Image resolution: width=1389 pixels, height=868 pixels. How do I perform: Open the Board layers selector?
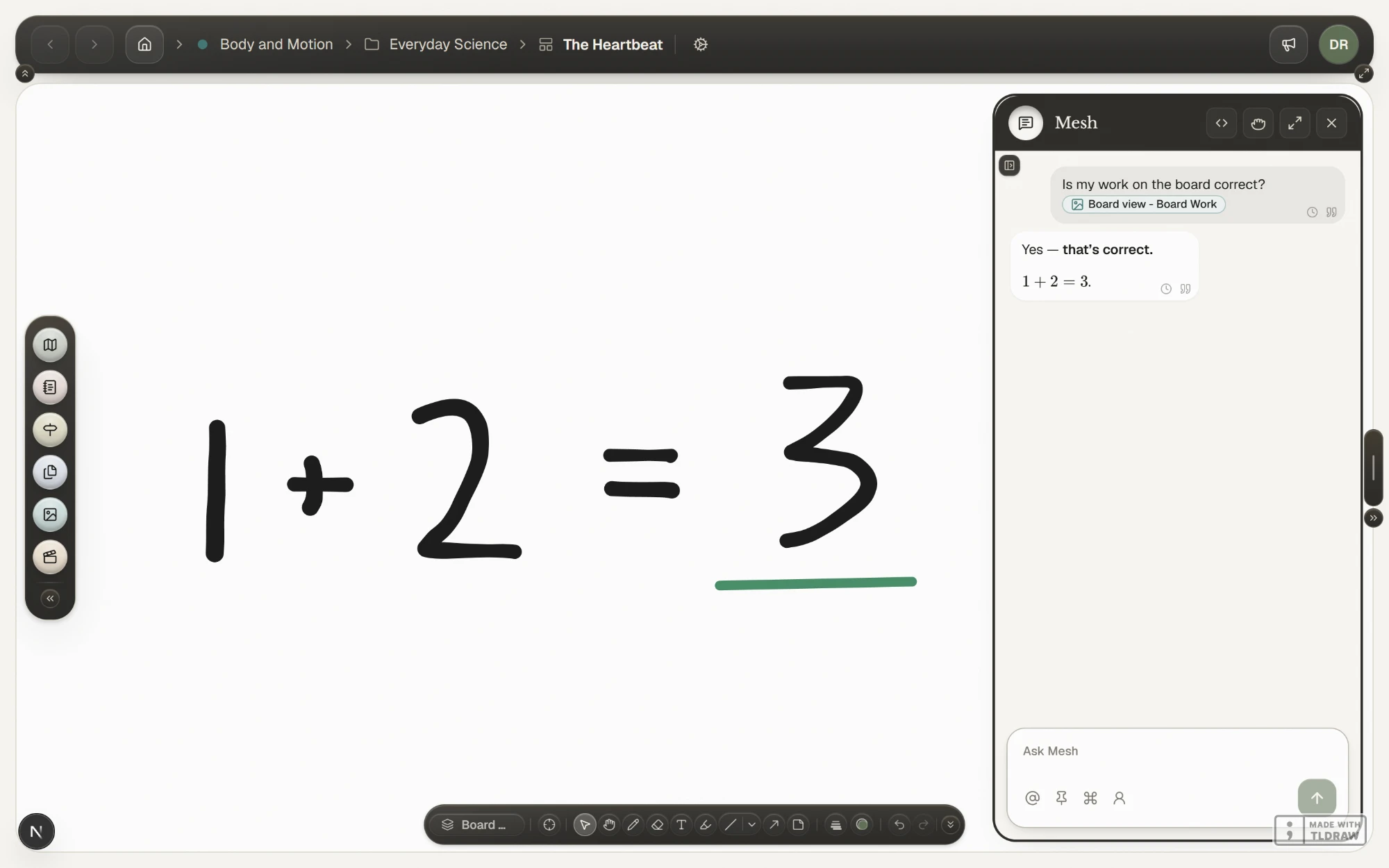(x=476, y=824)
